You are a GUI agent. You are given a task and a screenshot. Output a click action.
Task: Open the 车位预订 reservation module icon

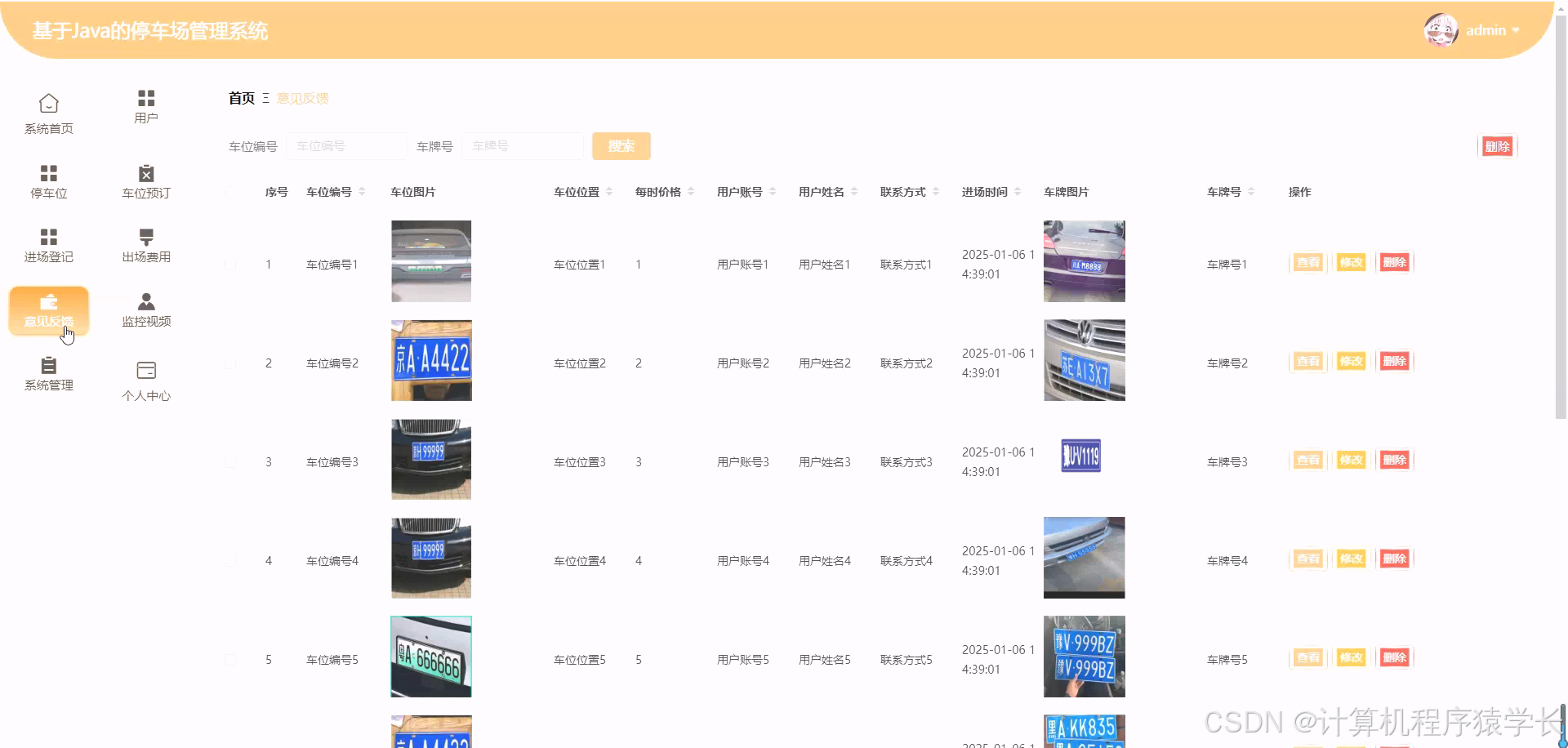click(x=145, y=180)
